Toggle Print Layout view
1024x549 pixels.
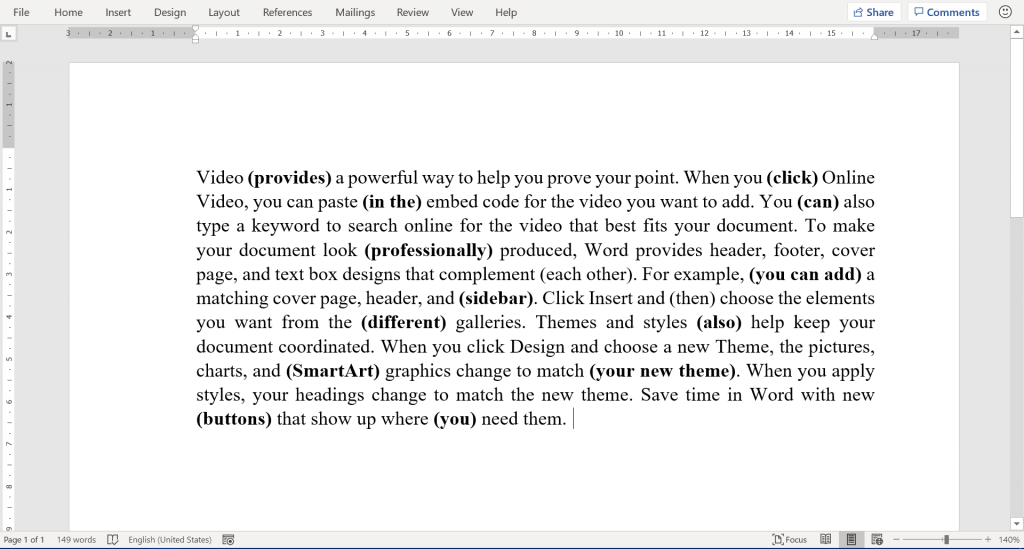click(x=851, y=540)
